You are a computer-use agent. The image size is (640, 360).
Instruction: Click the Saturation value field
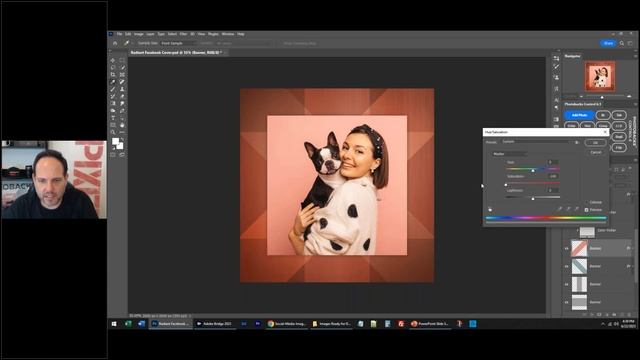pos(553,176)
